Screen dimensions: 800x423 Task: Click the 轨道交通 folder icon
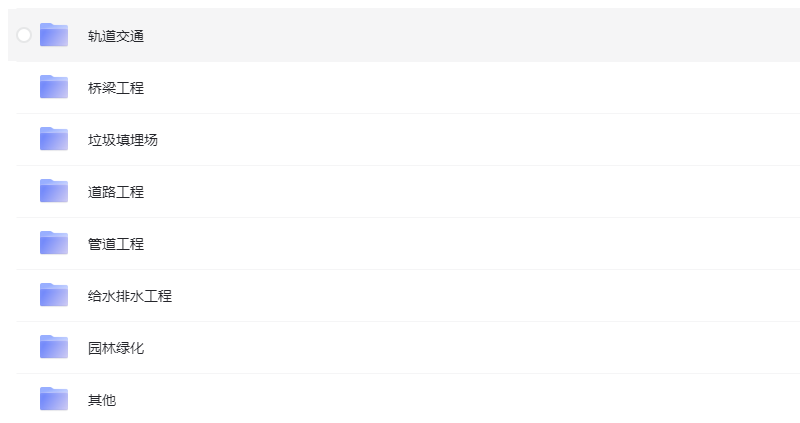click(x=54, y=35)
